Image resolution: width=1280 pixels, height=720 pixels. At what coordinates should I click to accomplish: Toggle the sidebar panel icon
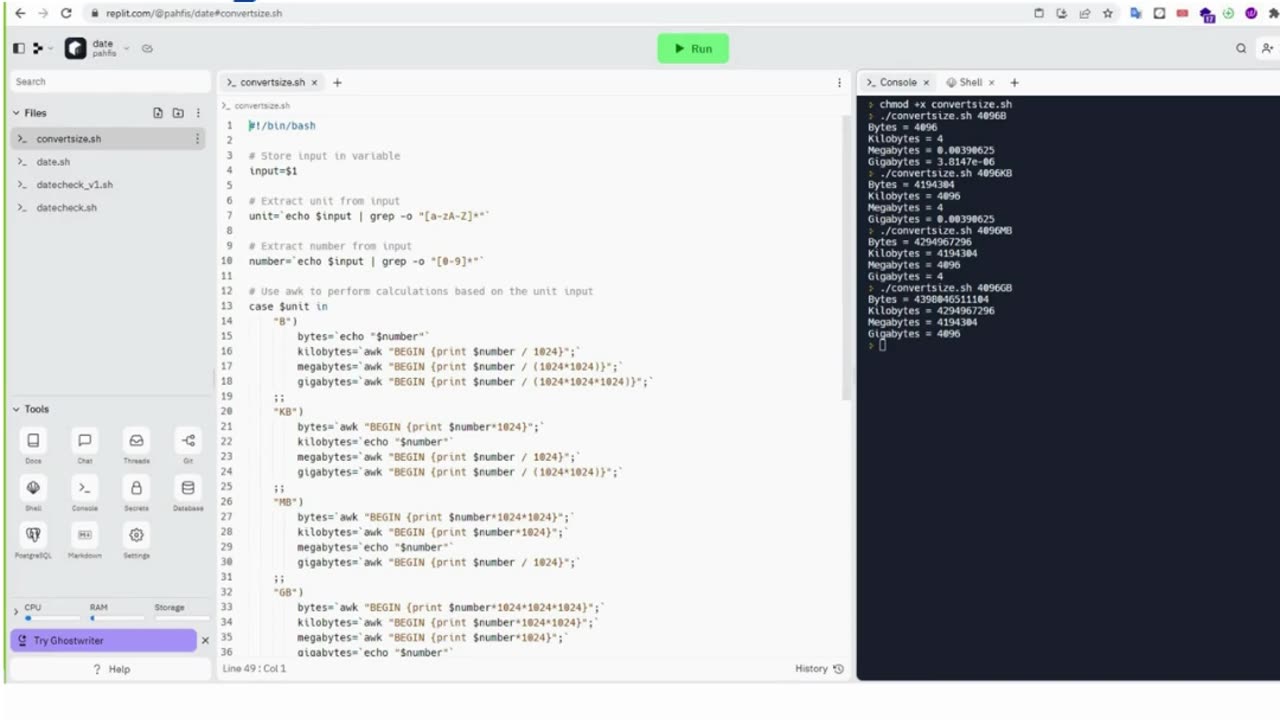pyautogui.click(x=19, y=48)
